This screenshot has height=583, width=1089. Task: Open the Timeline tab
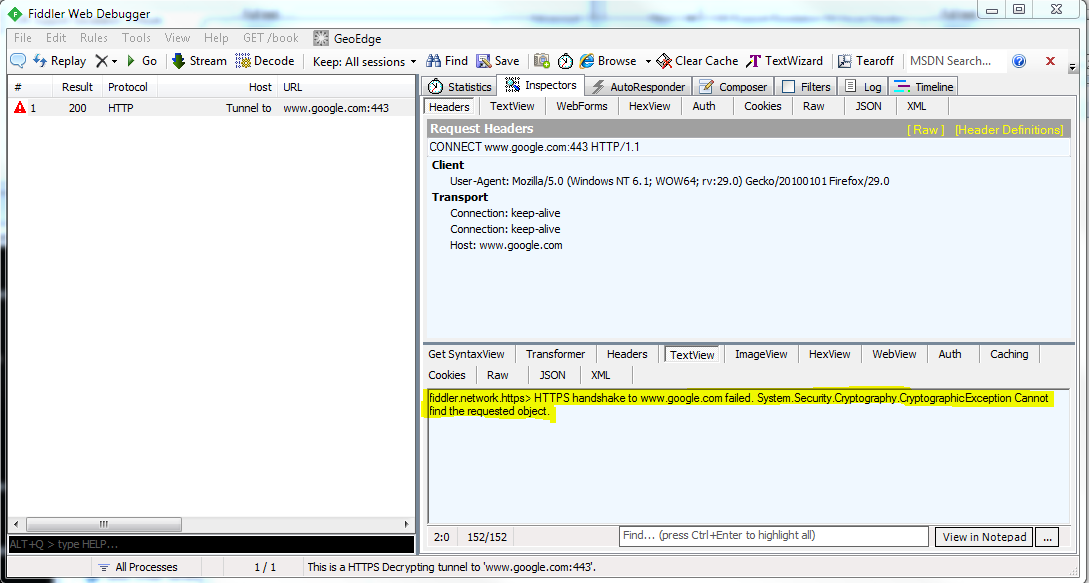tap(923, 87)
